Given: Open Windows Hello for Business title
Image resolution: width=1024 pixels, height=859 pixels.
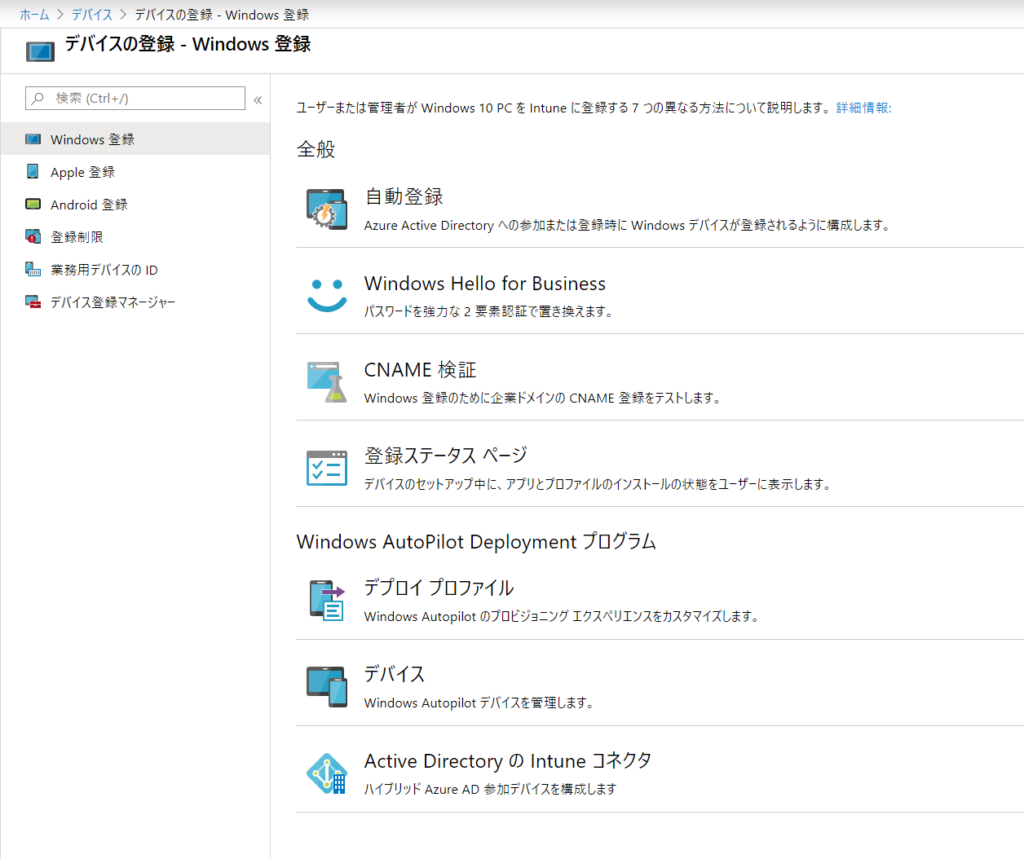Looking at the screenshot, I should point(485,284).
